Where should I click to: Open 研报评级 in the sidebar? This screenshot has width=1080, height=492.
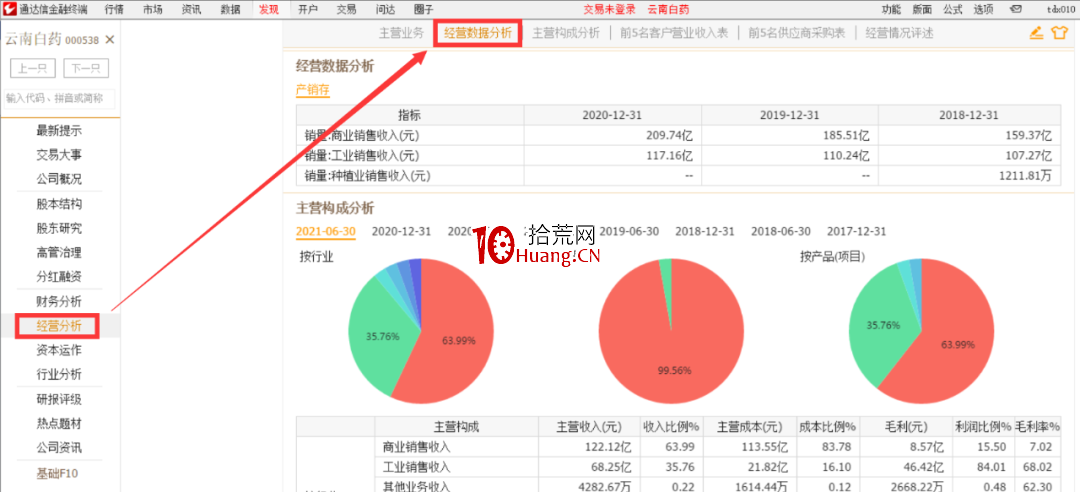coord(59,399)
